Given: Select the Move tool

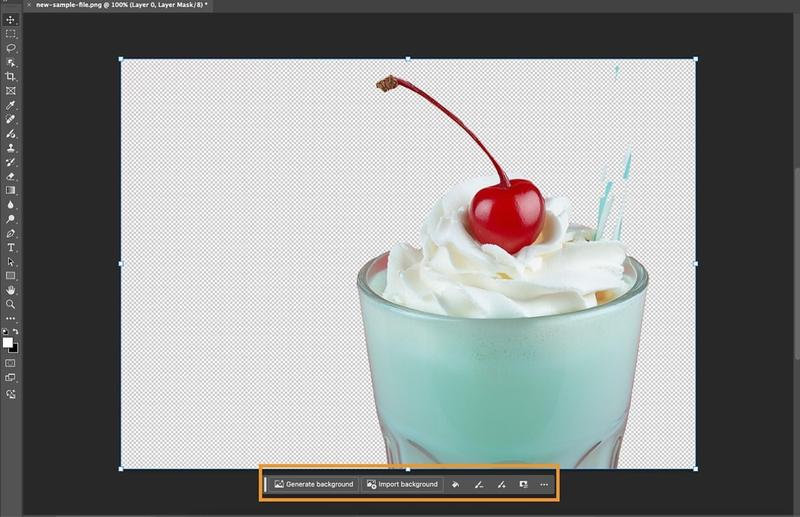Looking at the screenshot, I should (10, 20).
